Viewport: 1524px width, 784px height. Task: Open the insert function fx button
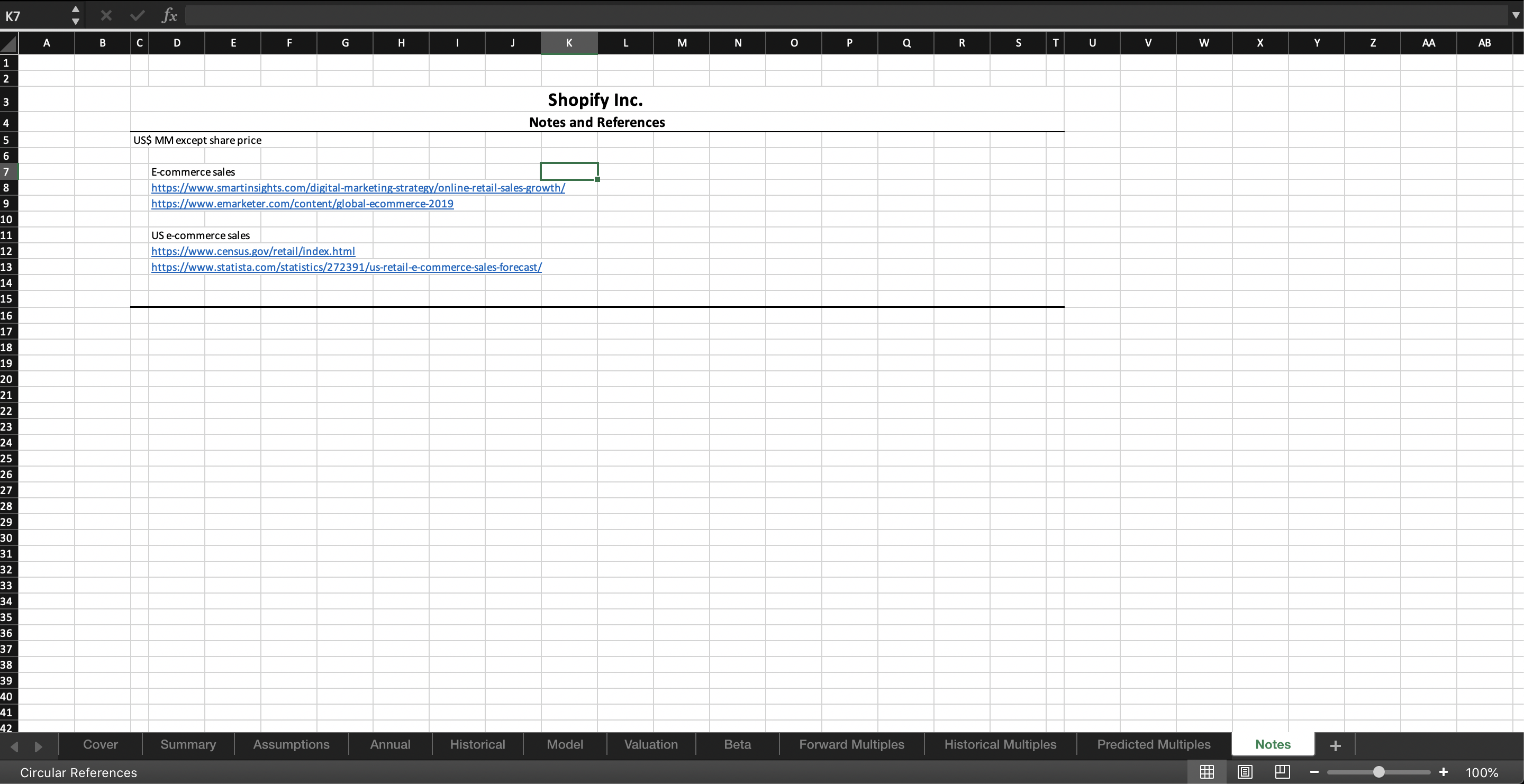(x=169, y=15)
